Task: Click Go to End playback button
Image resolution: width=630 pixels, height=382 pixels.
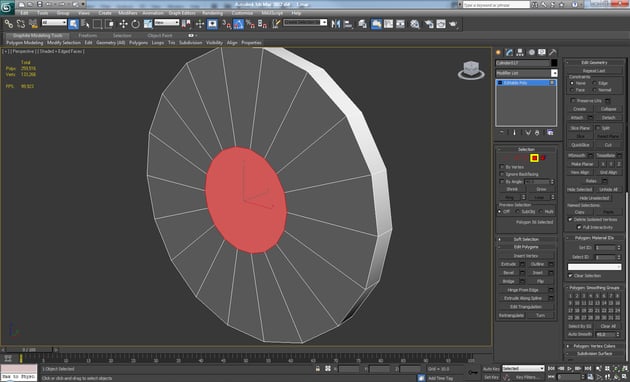Action: point(588,368)
